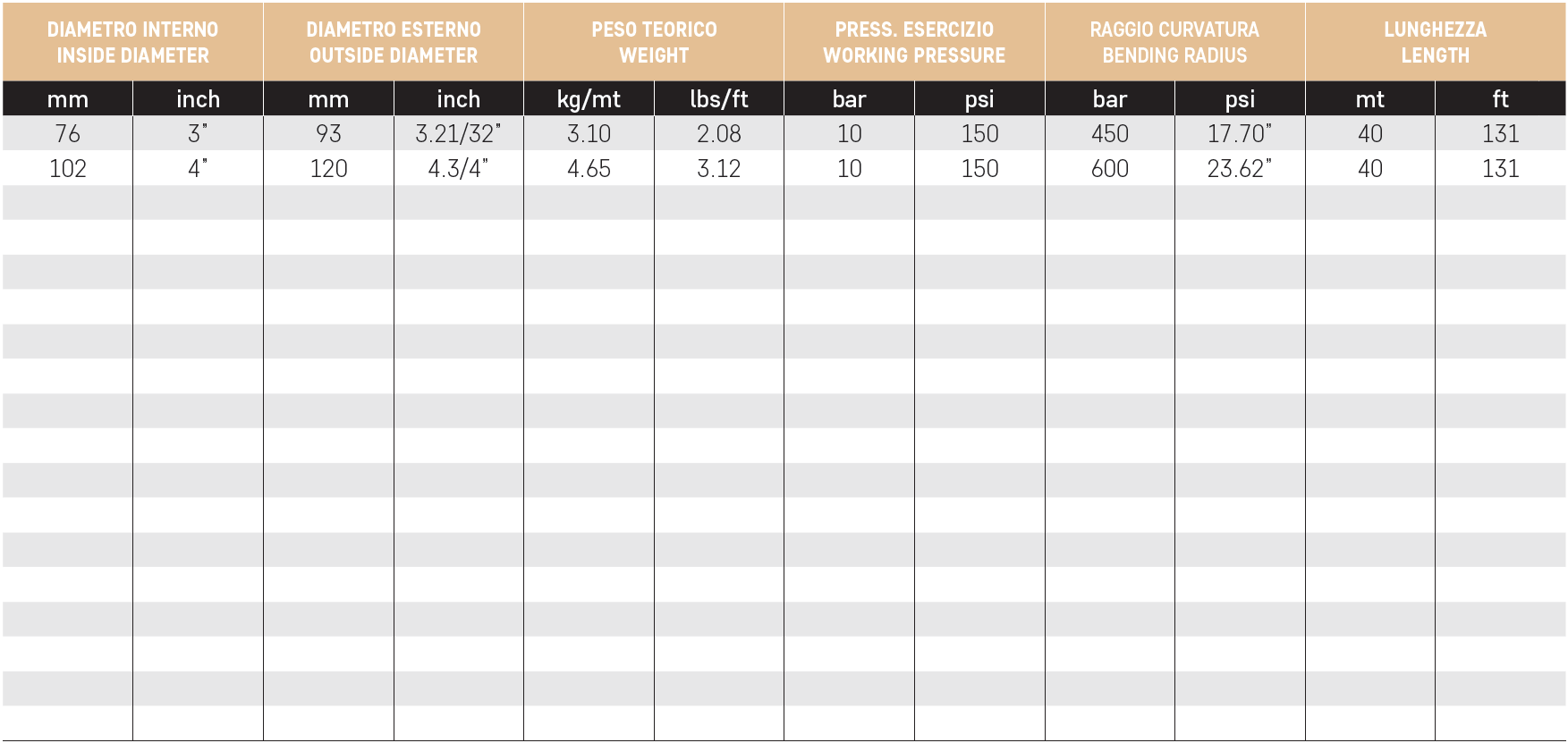
Task: Select the lbs/ft unit column label
Action: pyautogui.click(x=719, y=99)
